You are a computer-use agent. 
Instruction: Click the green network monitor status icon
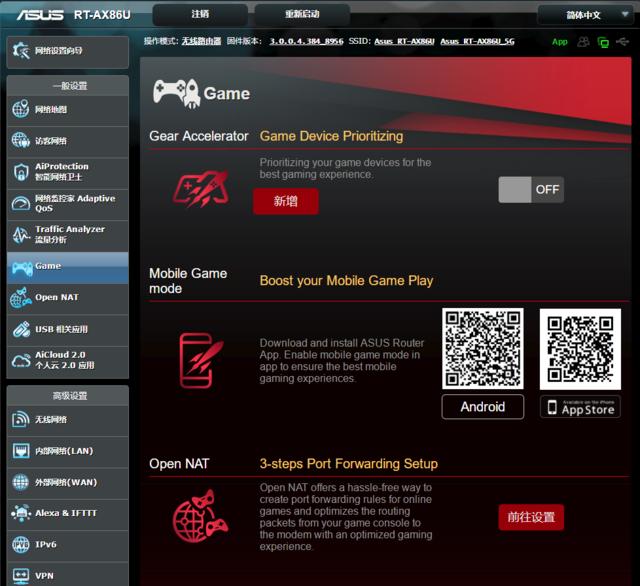(603, 42)
